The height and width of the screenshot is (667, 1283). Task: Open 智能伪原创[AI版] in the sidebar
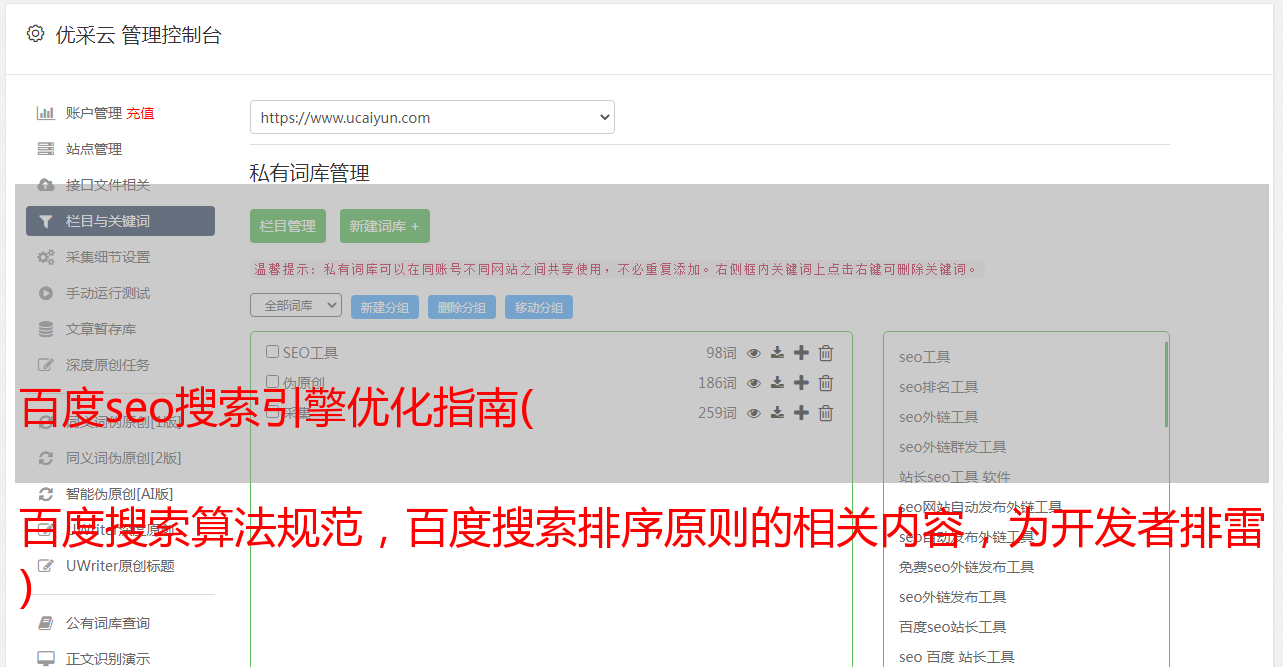tap(120, 494)
